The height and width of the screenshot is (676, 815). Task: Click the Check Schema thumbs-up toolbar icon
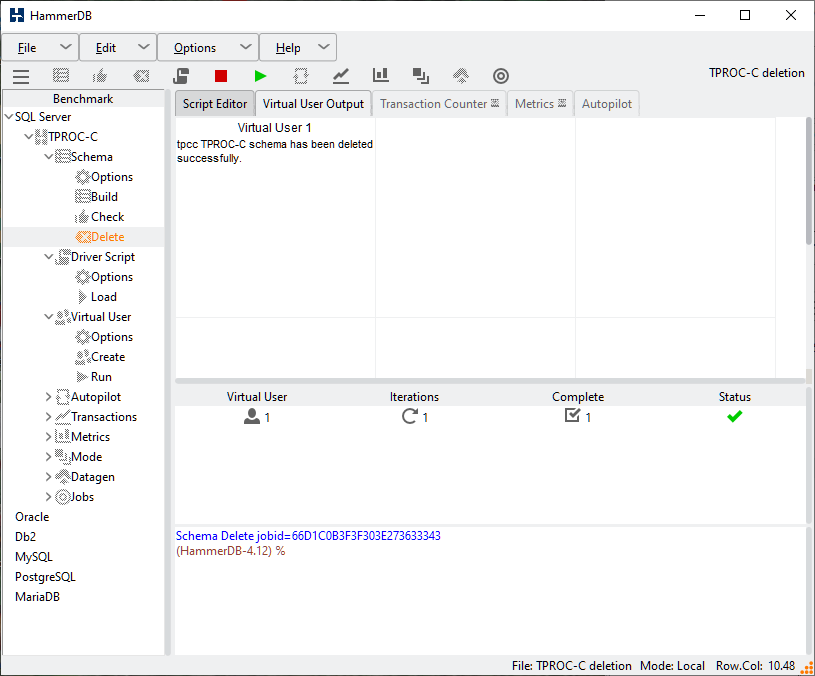click(100, 76)
